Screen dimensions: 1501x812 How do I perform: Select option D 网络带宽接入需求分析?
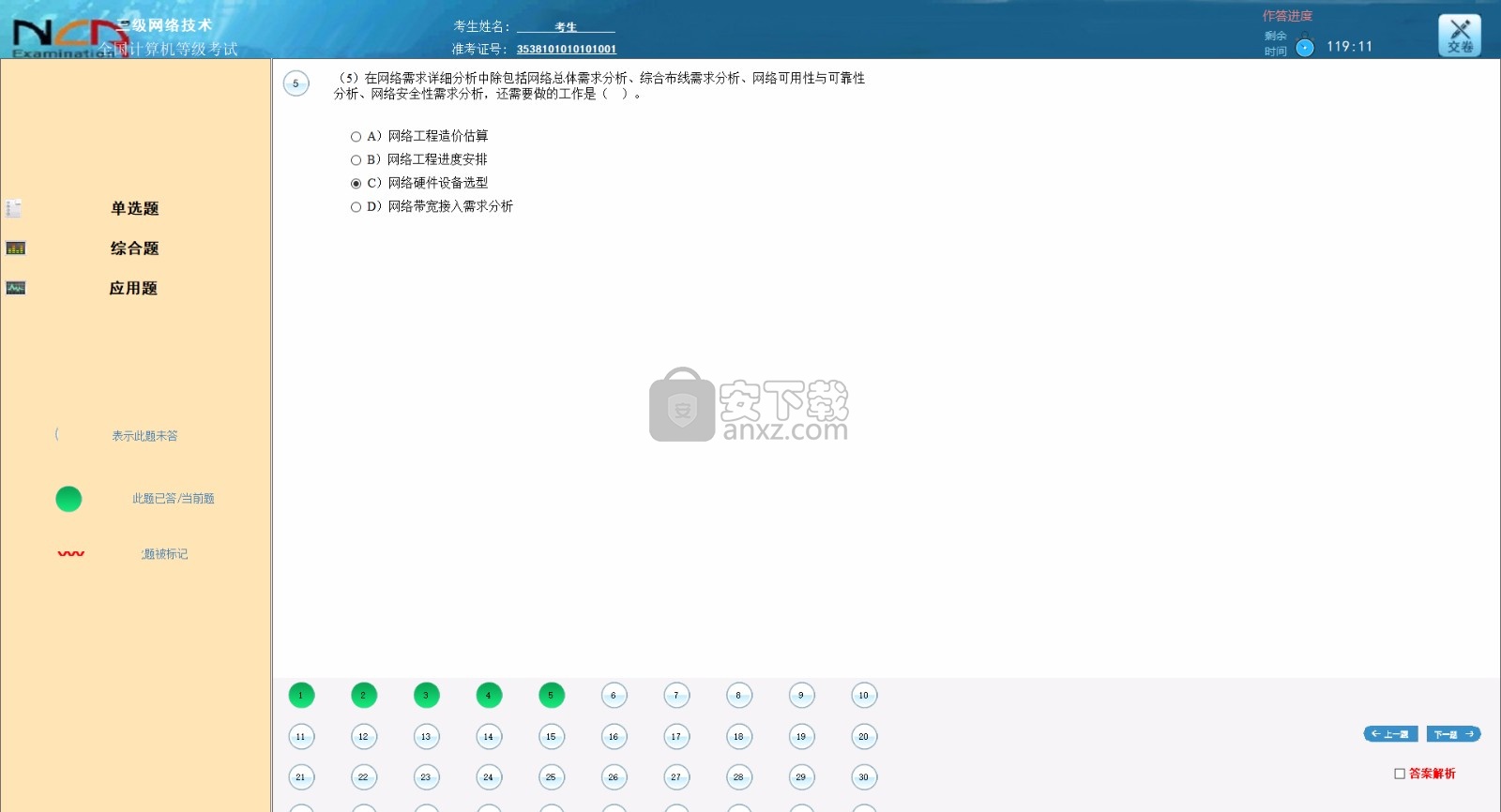[x=356, y=207]
